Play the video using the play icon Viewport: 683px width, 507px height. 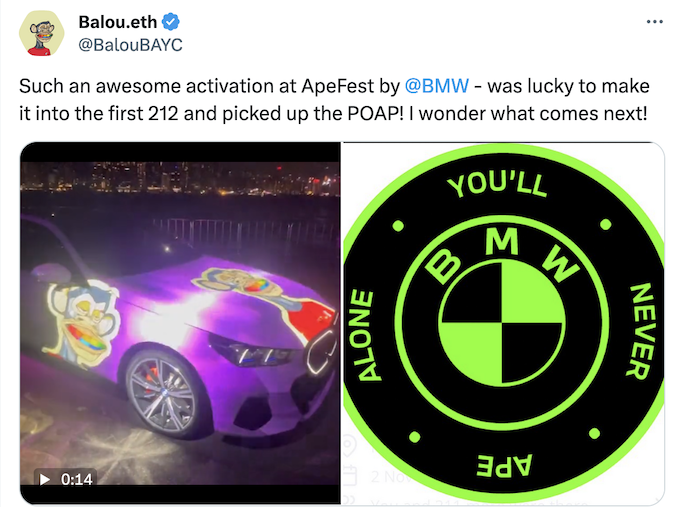point(44,479)
